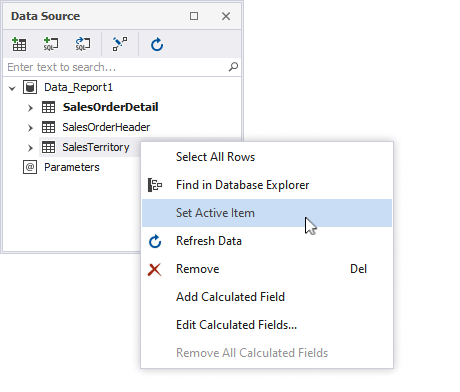Choose Select All Rows from context menu

tap(267, 157)
